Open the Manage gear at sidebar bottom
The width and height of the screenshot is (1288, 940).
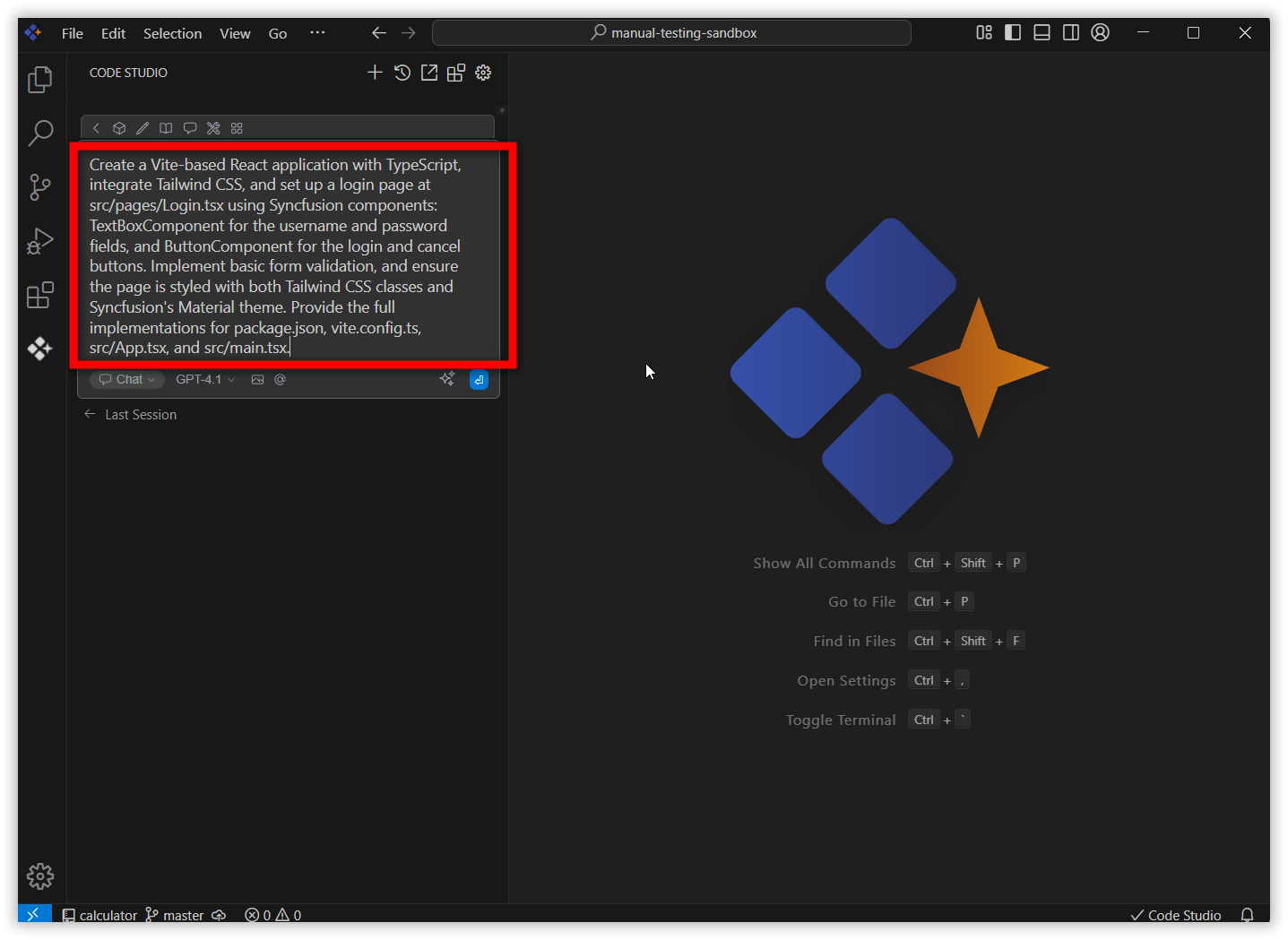pyautogui.click(x=40, y=875)
